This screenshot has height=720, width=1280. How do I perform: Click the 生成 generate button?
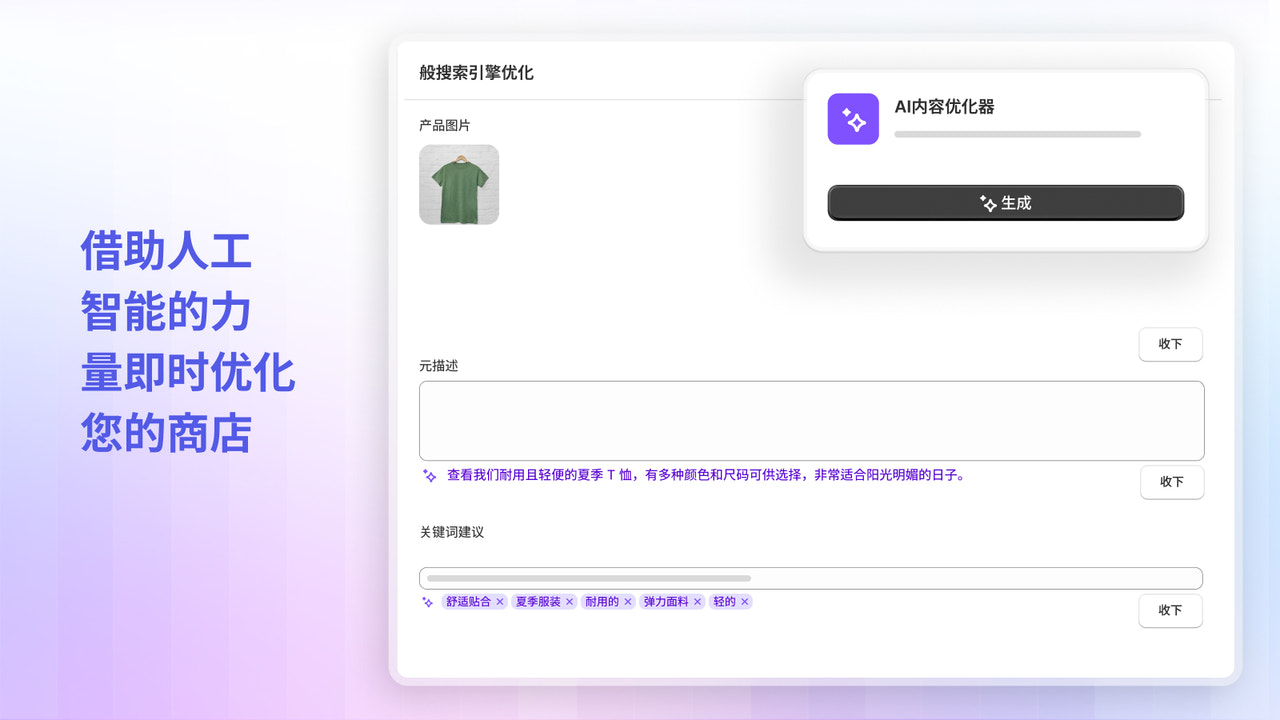point(1005,203)
